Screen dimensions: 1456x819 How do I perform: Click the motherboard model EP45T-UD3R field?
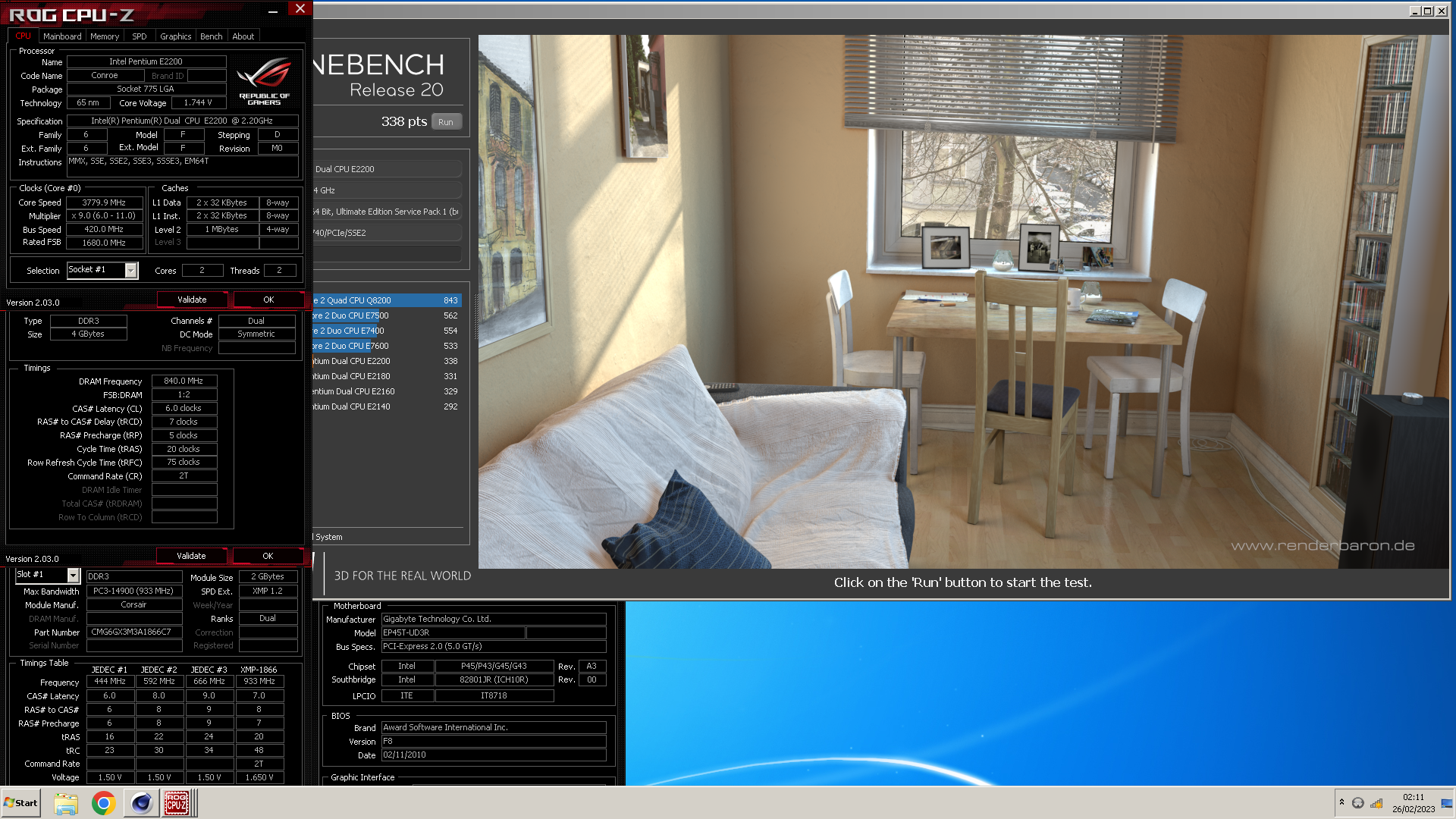pos(453,632)
